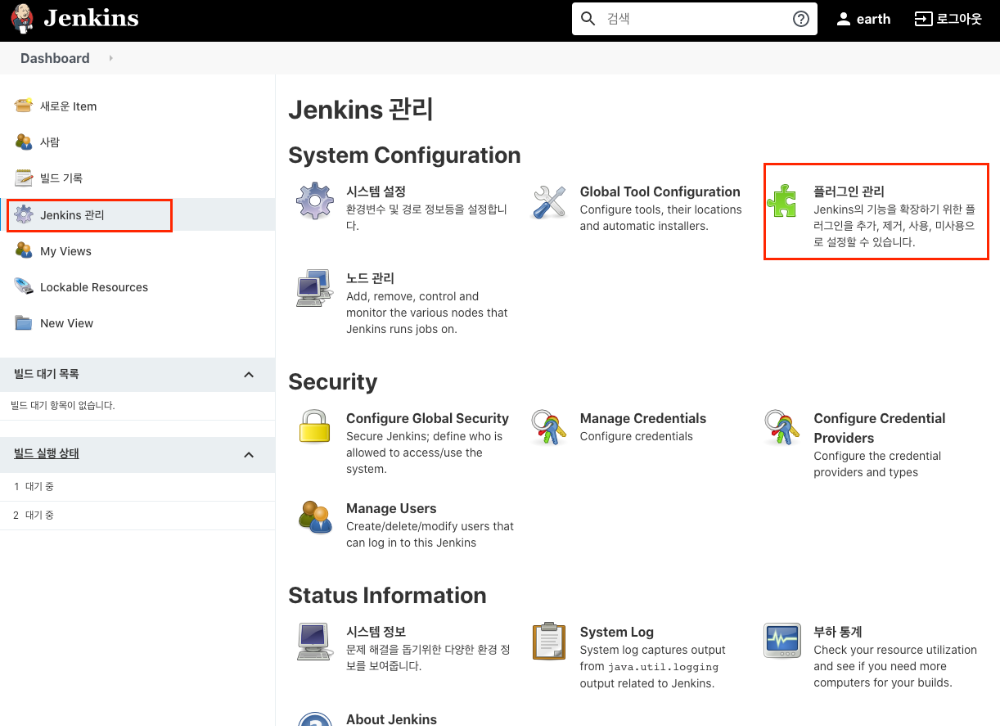Screen dimensions: 1000x726
Task: Open the 노드 관리 title link
Action: click(x=370, y=278)
